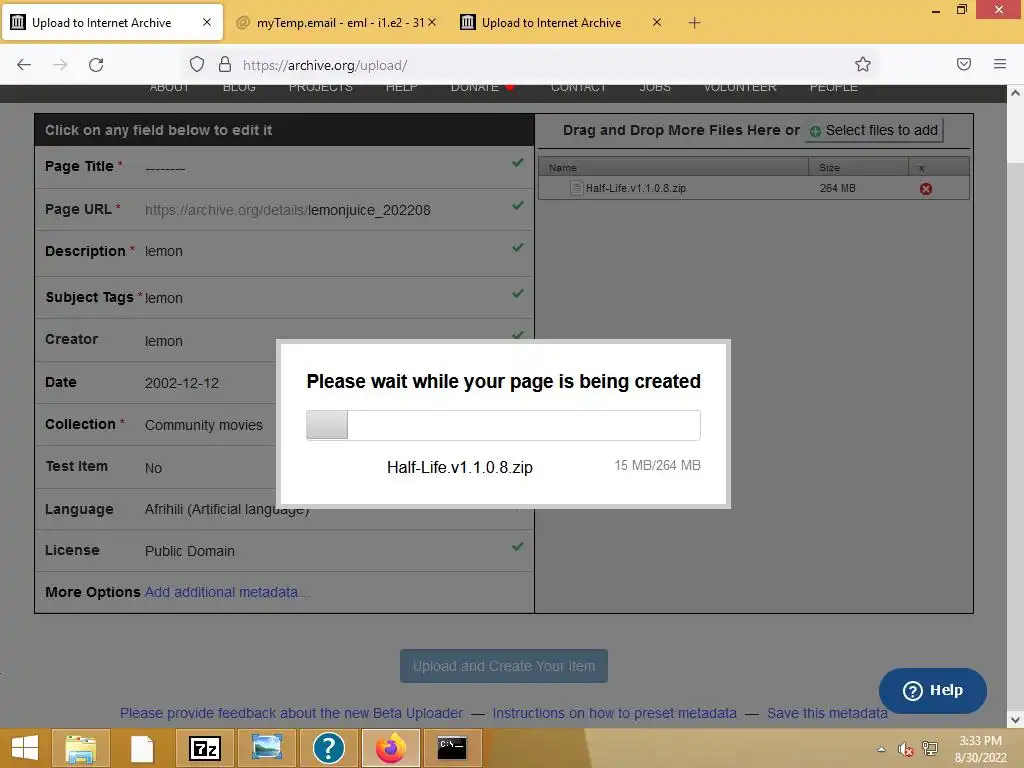Click Save this metadata link

point(827,713)
